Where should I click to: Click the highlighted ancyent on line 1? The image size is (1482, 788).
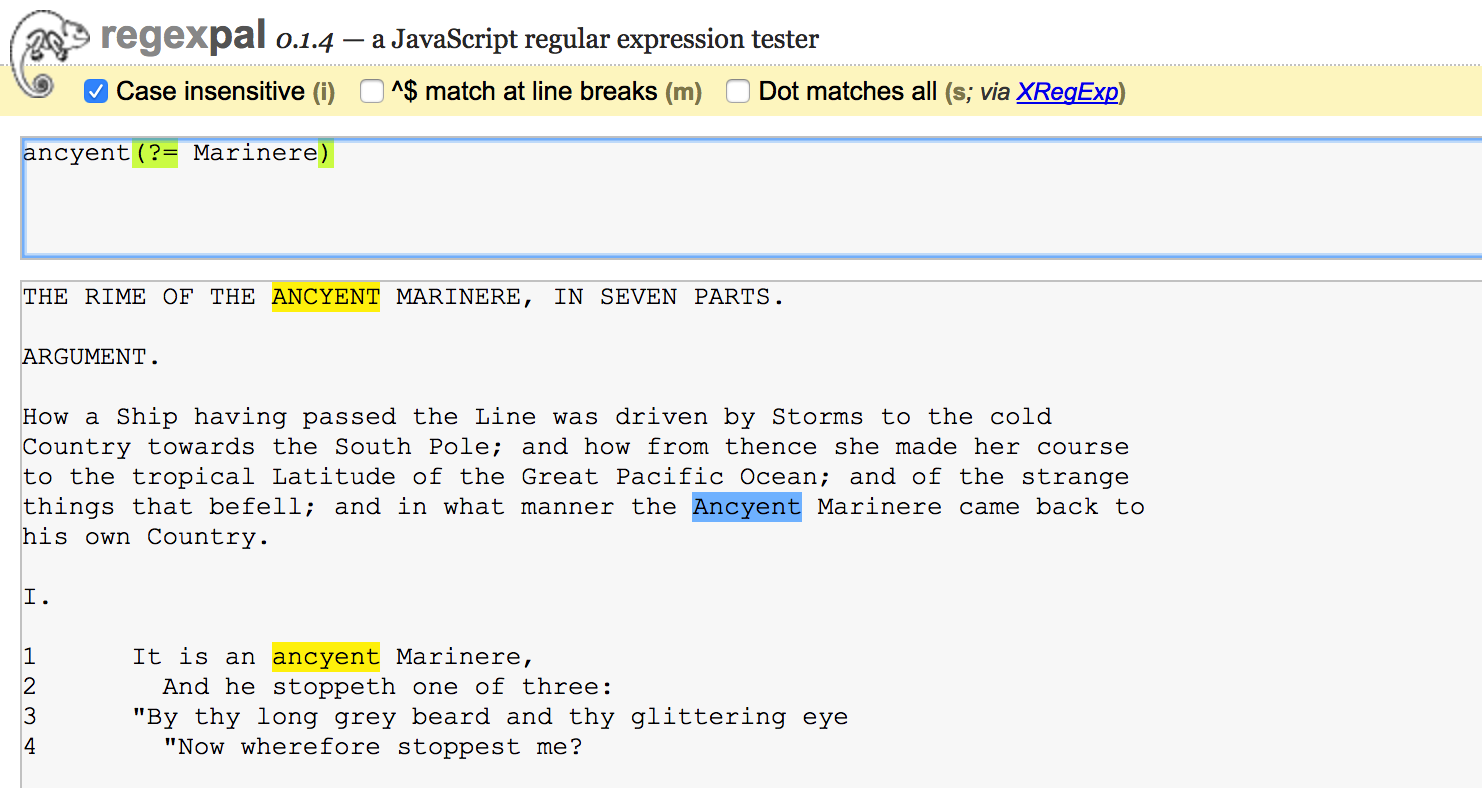coord(326,657)
